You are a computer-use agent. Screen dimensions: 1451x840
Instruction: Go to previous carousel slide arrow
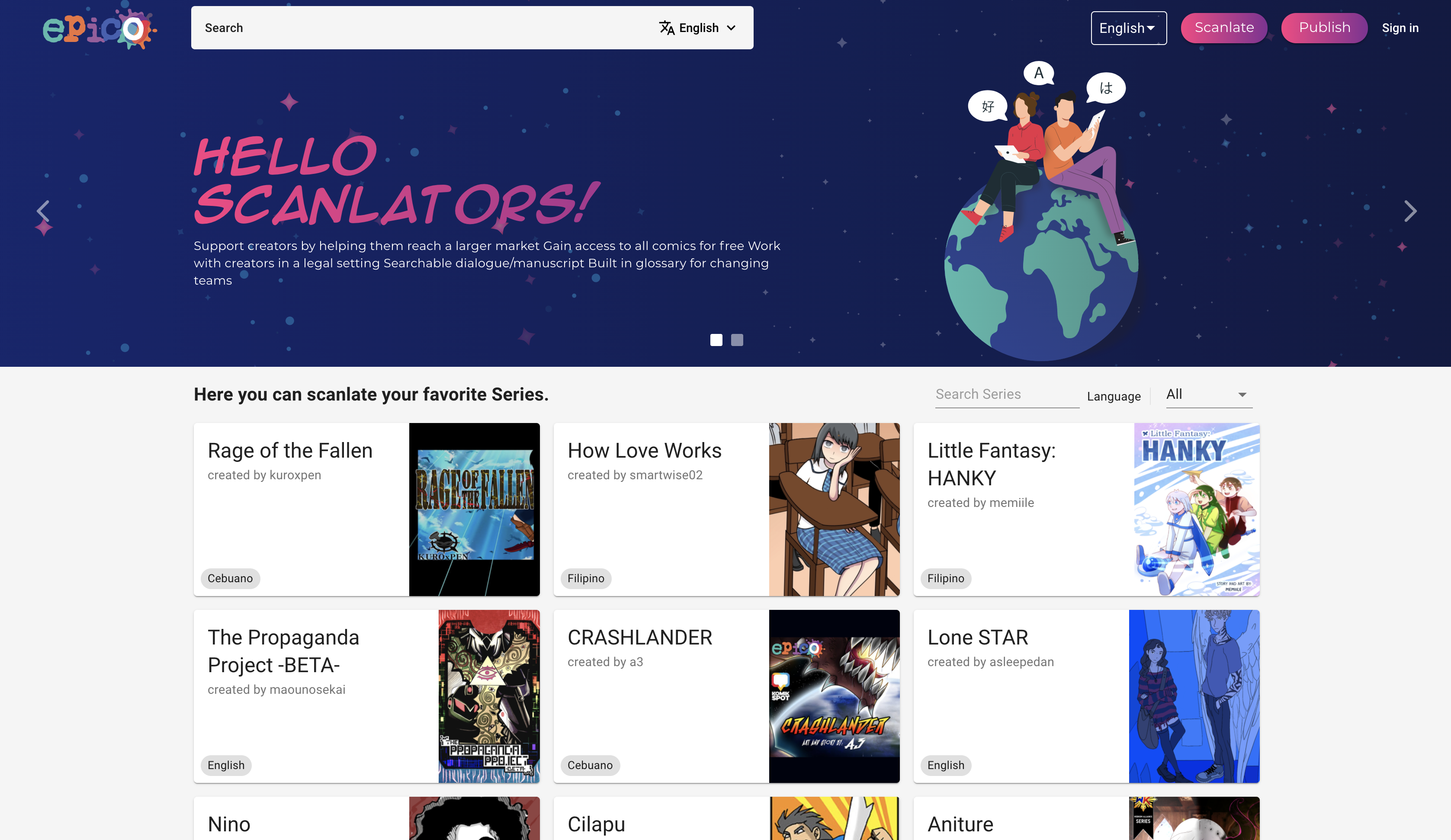pos(43,211)
